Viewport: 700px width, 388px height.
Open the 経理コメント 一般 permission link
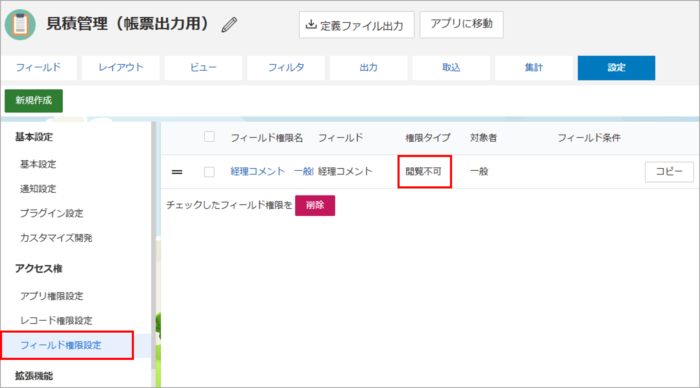pyautogui.click(x=271, y=171)
